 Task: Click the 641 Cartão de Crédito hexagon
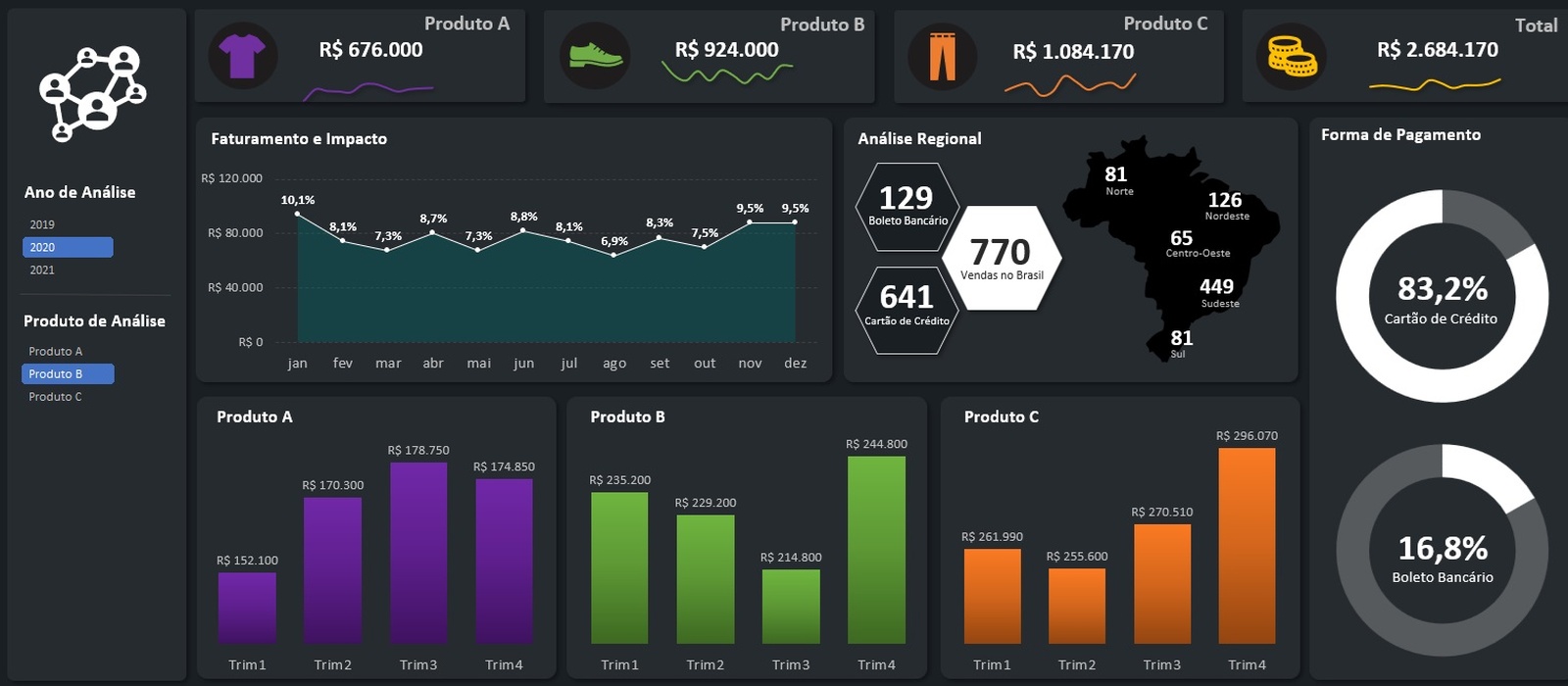pyautogui.click(x=906, y=306)
